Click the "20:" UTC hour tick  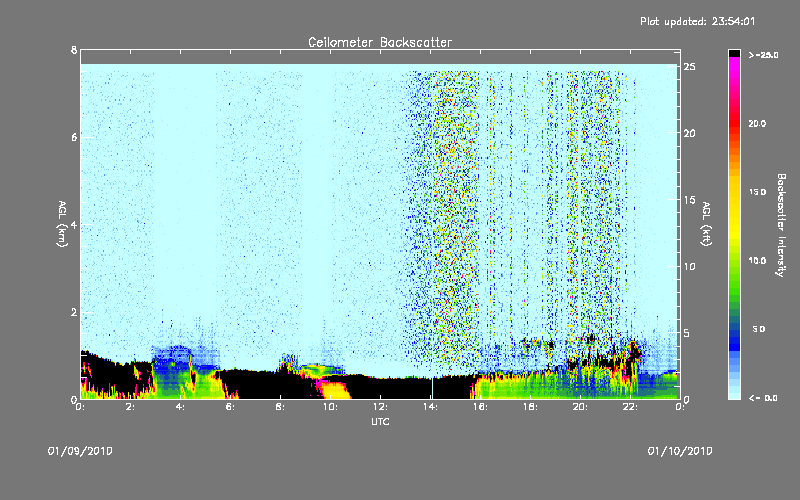pos(580,407)
